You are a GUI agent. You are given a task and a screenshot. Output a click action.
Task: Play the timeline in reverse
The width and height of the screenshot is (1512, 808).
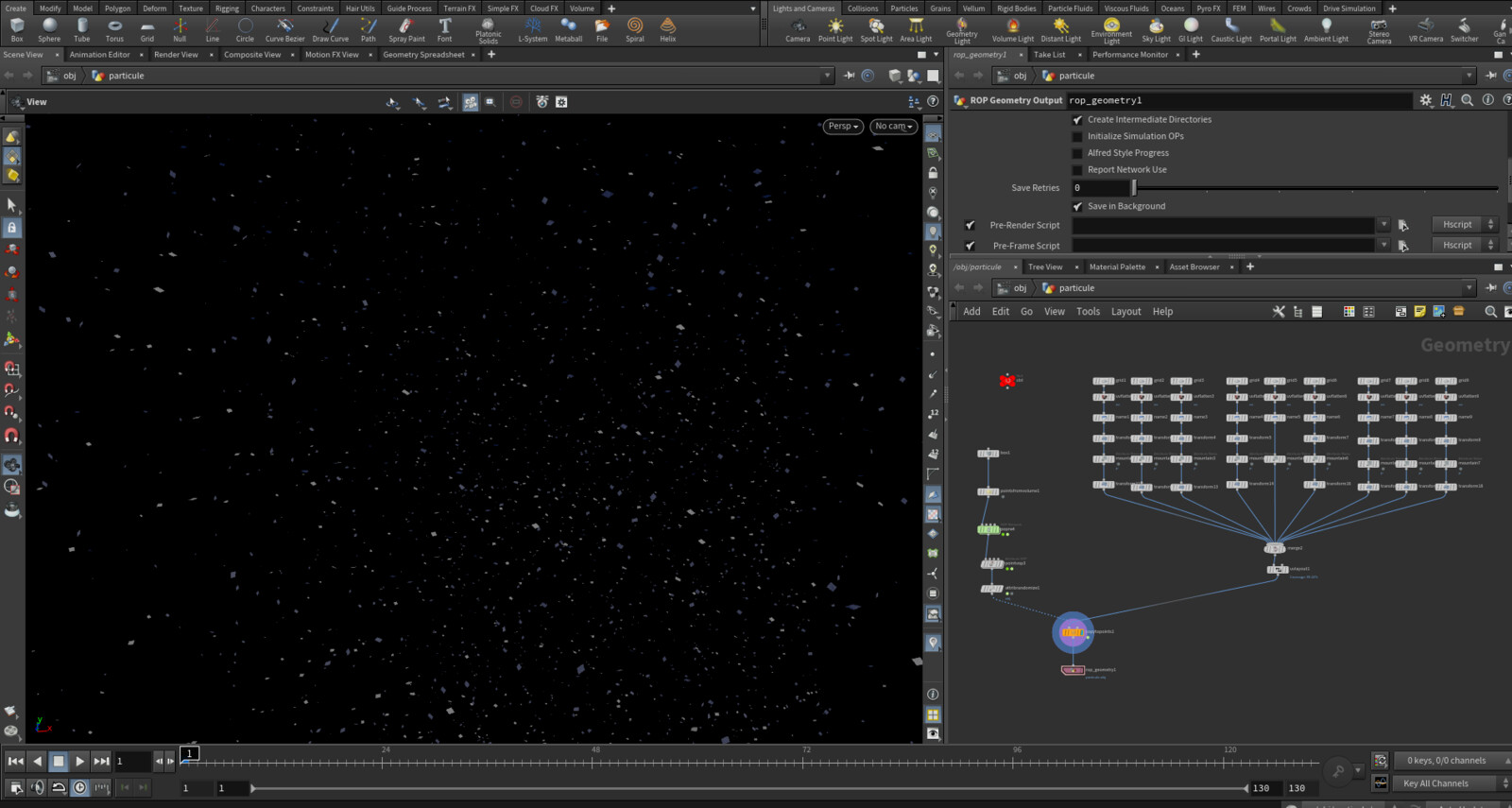coord(37,761)
